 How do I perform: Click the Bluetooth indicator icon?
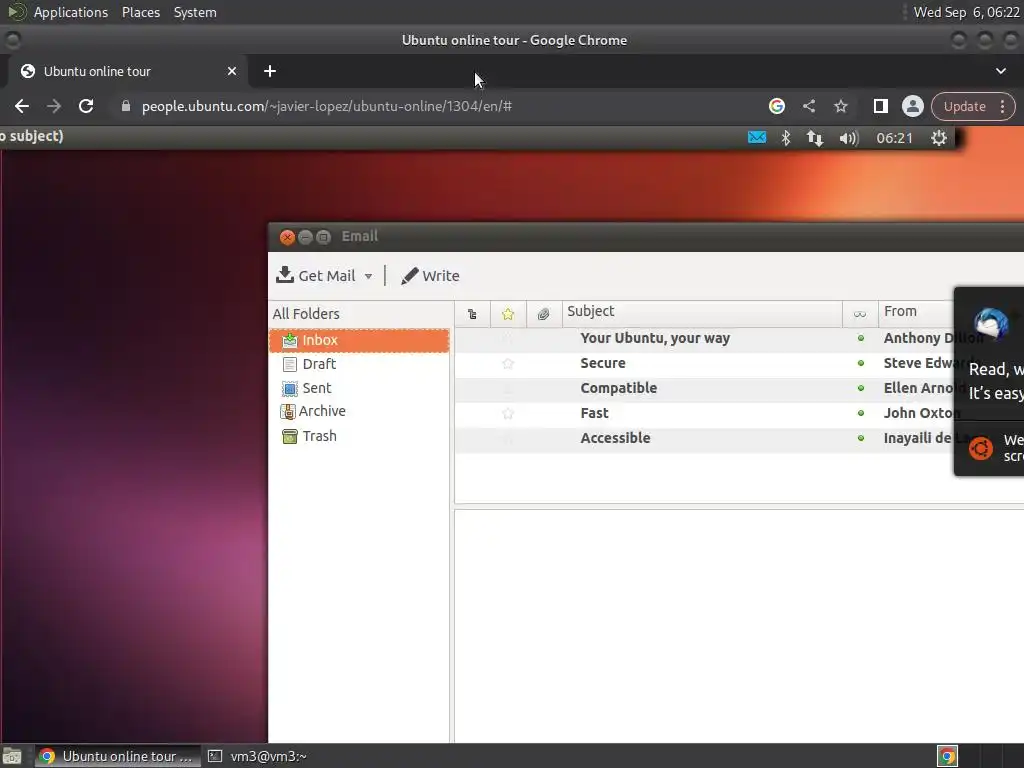click(786, 138)
